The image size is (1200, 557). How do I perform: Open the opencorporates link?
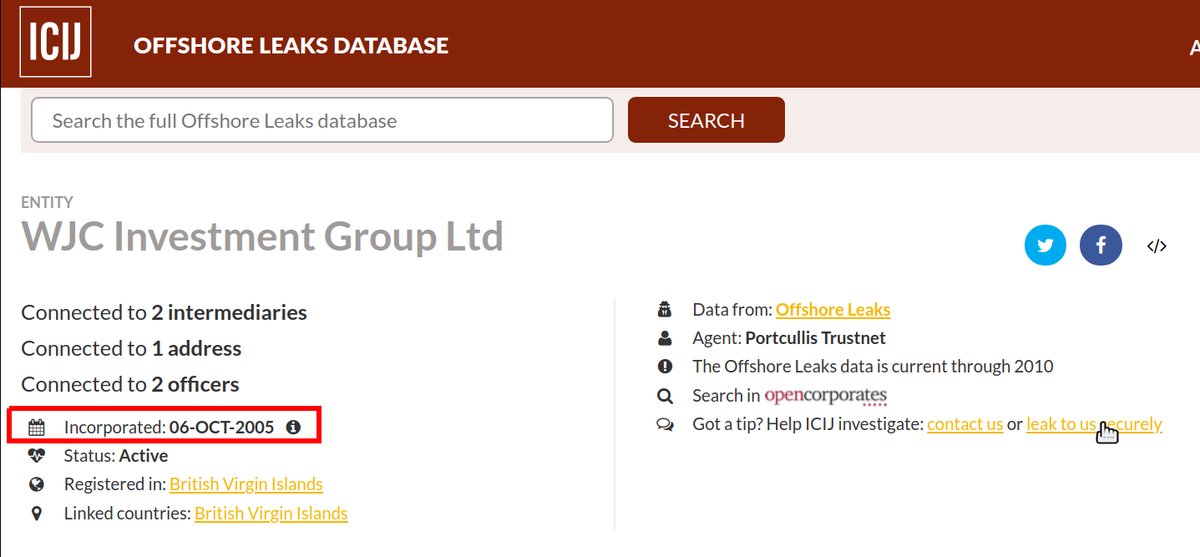[825, 395]
